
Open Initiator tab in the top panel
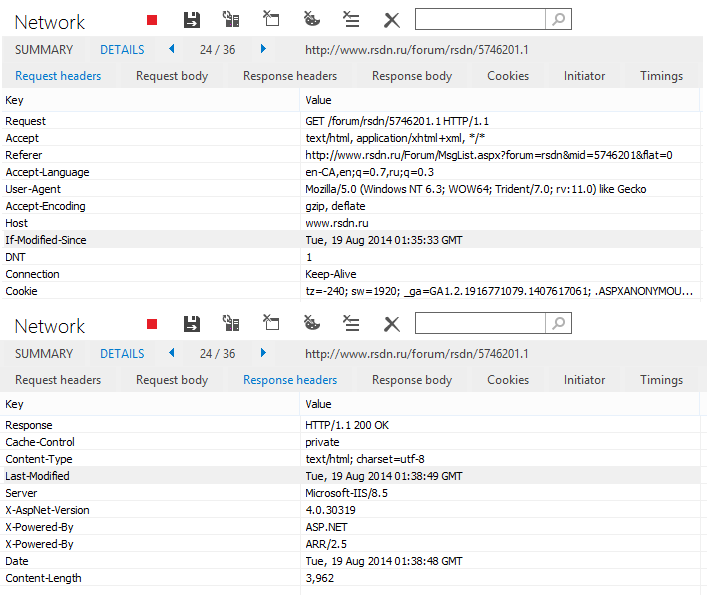pos(584,76)
